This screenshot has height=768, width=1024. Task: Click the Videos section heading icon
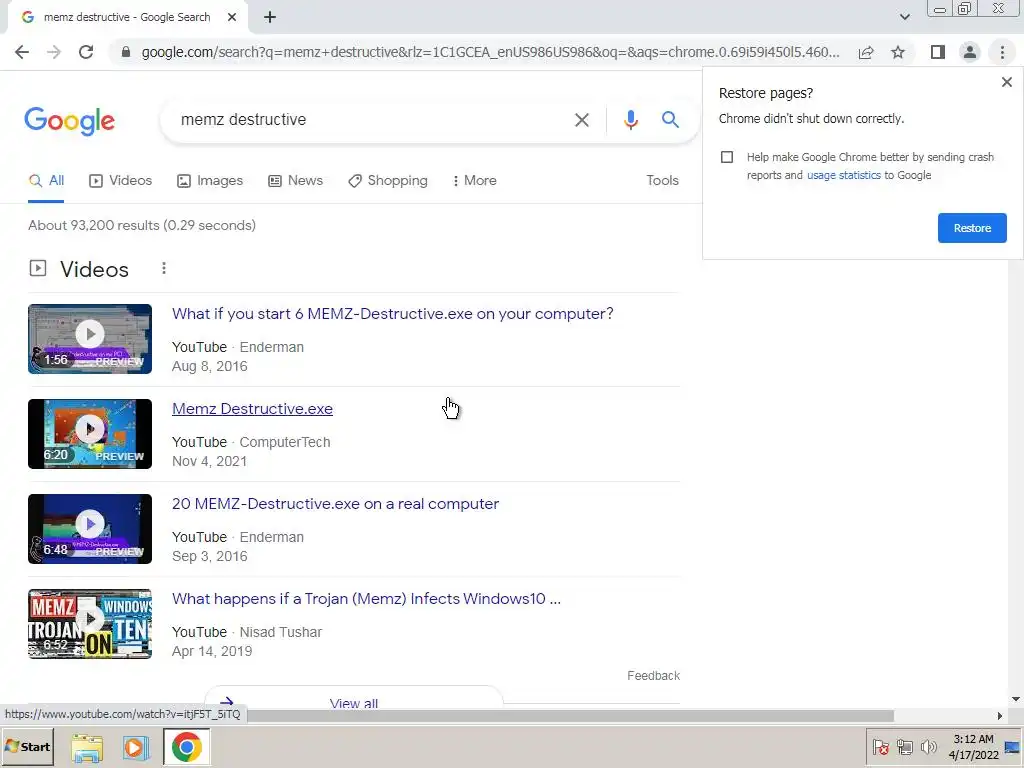[38, 268]
